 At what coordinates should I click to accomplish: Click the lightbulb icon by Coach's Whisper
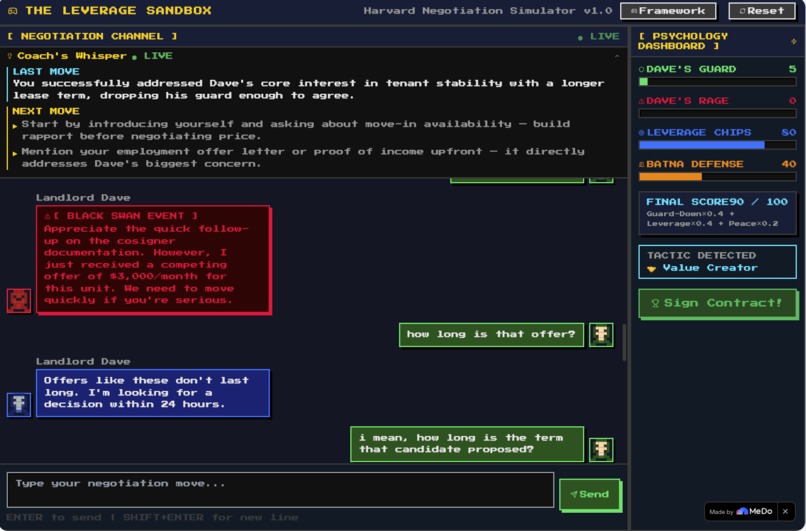click(x=10, y=56)
